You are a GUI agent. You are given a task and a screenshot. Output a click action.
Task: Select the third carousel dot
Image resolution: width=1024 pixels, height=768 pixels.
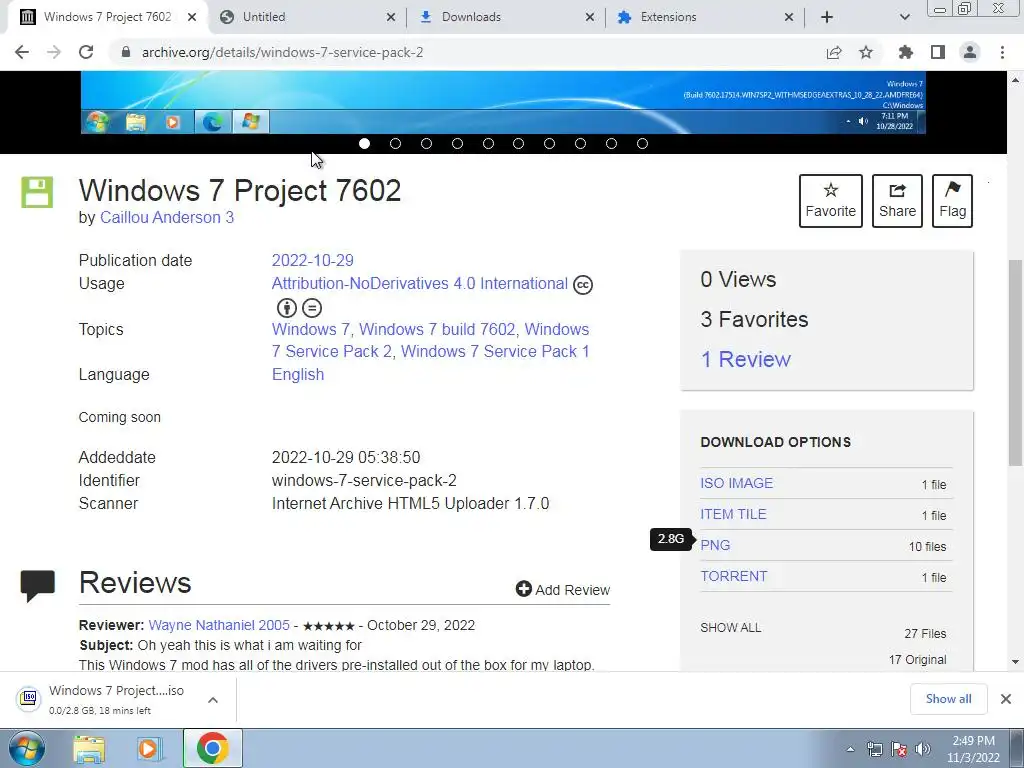click(426, 144)
